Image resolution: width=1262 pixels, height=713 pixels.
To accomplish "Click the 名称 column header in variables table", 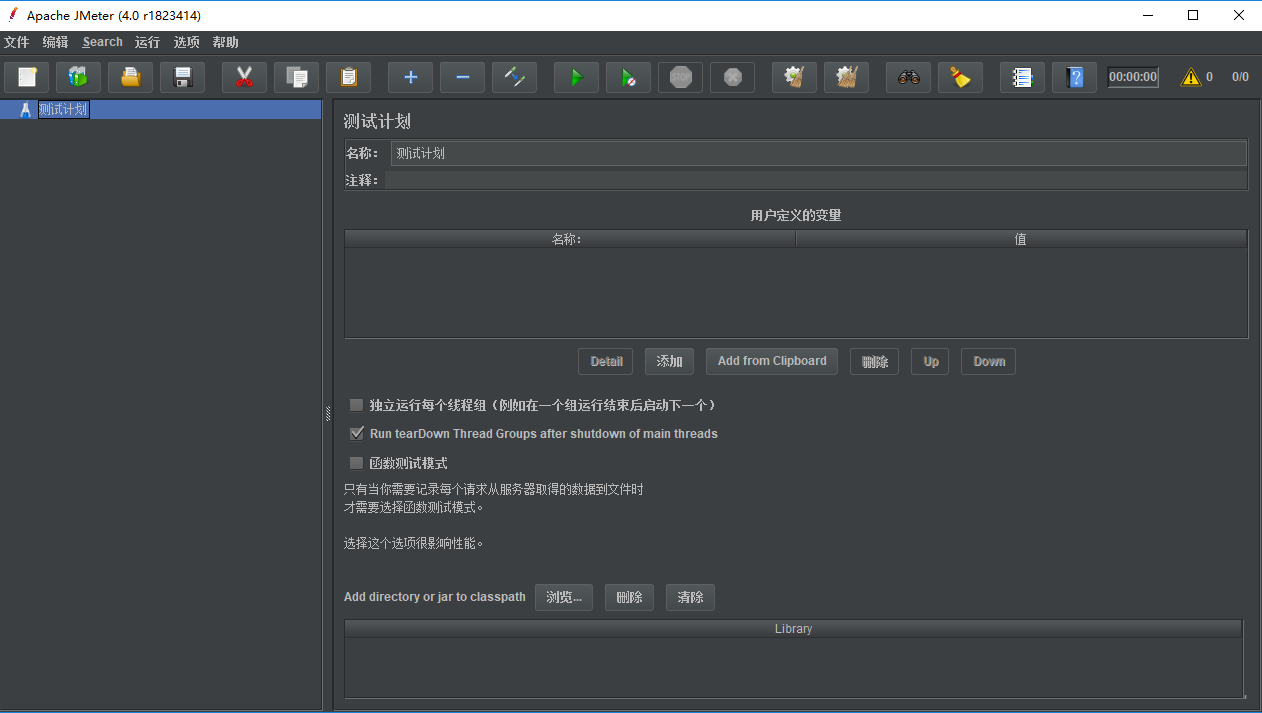I will click(x=570, y=239).
